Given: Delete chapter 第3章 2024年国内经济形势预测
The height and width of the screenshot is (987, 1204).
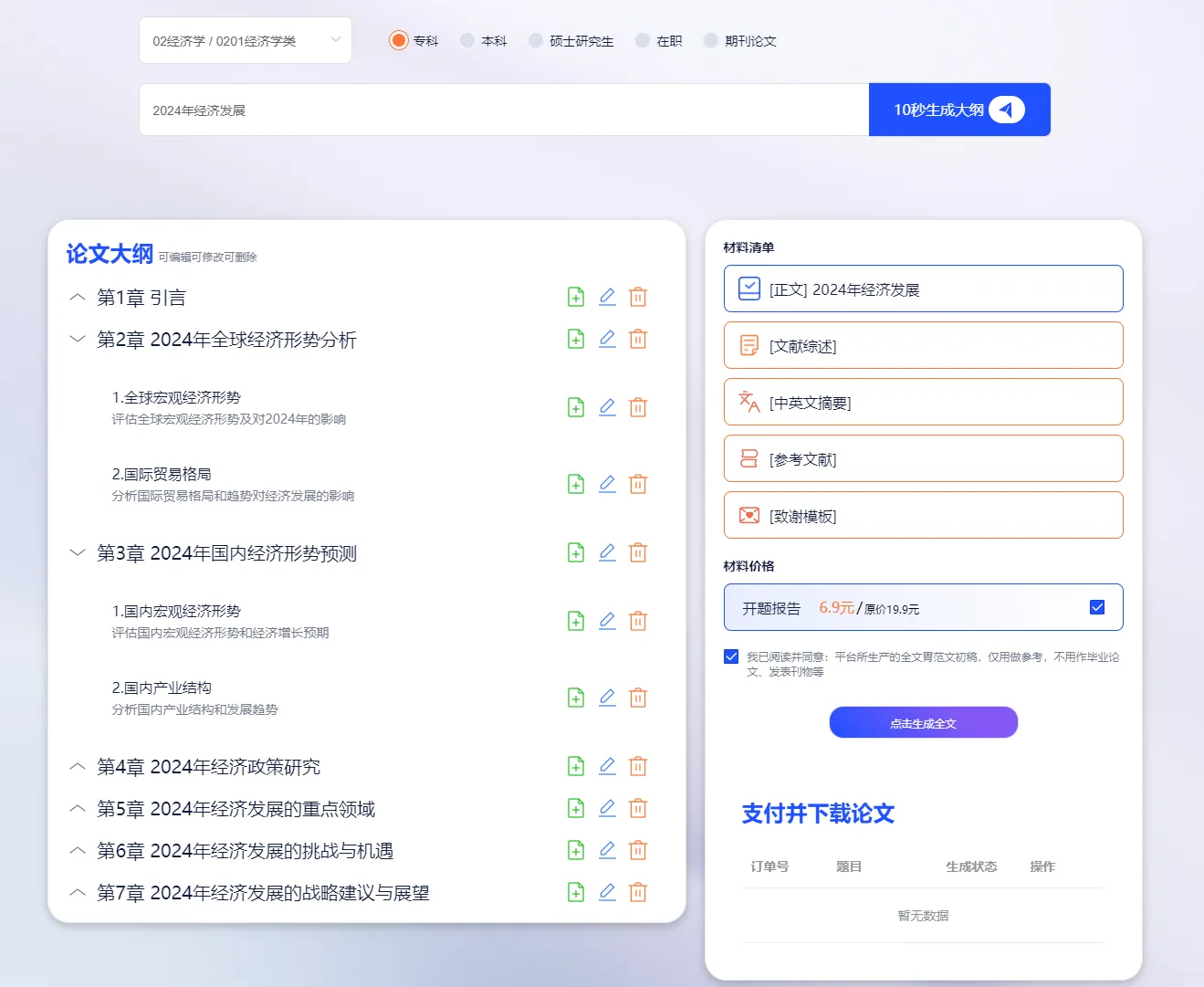Looking at the screenshot, I should tap(638, 552).
